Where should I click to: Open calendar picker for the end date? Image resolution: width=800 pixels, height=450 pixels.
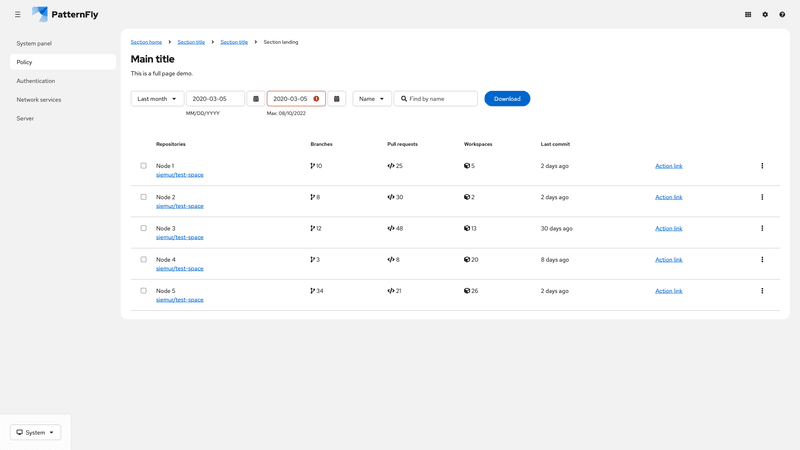click(337, 98)
